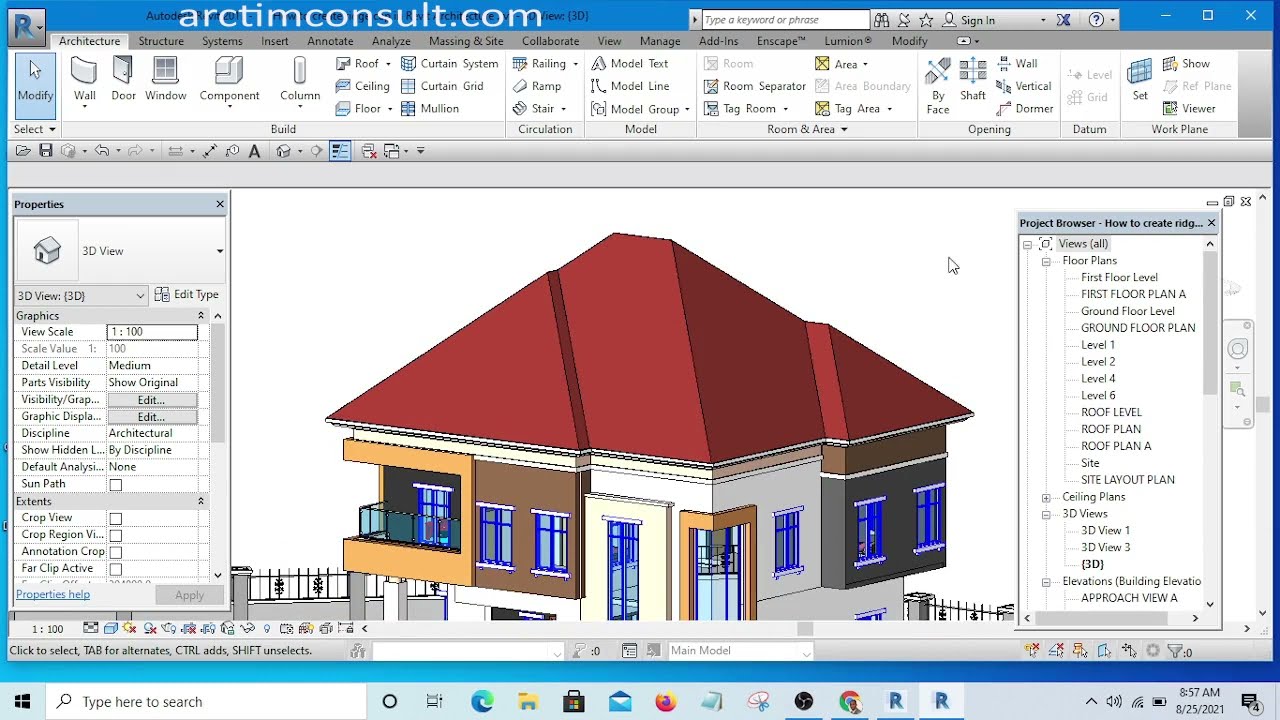Toggle the Sun Path checkbox
This screenshot has width=1280, height=720.
point(115,485)
